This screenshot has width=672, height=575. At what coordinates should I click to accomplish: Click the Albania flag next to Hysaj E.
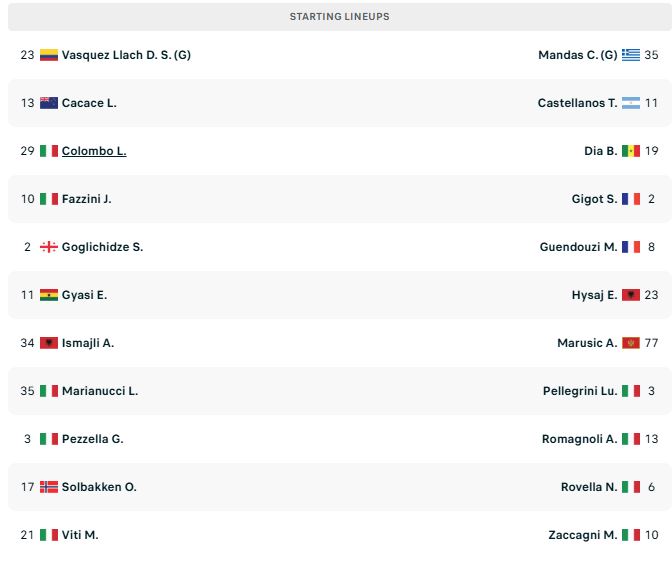631,295
